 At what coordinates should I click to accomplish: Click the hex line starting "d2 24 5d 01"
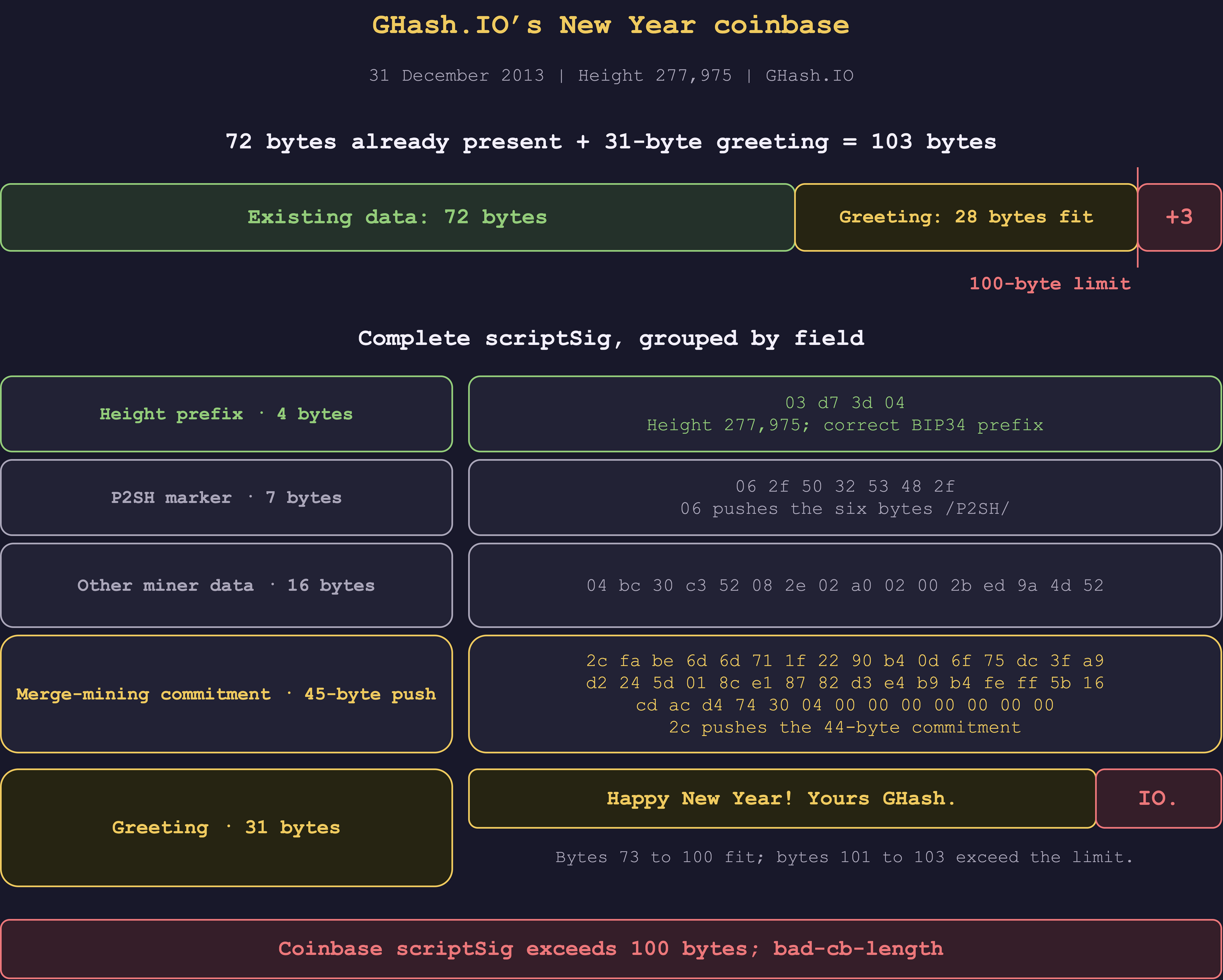pos(845,683)
